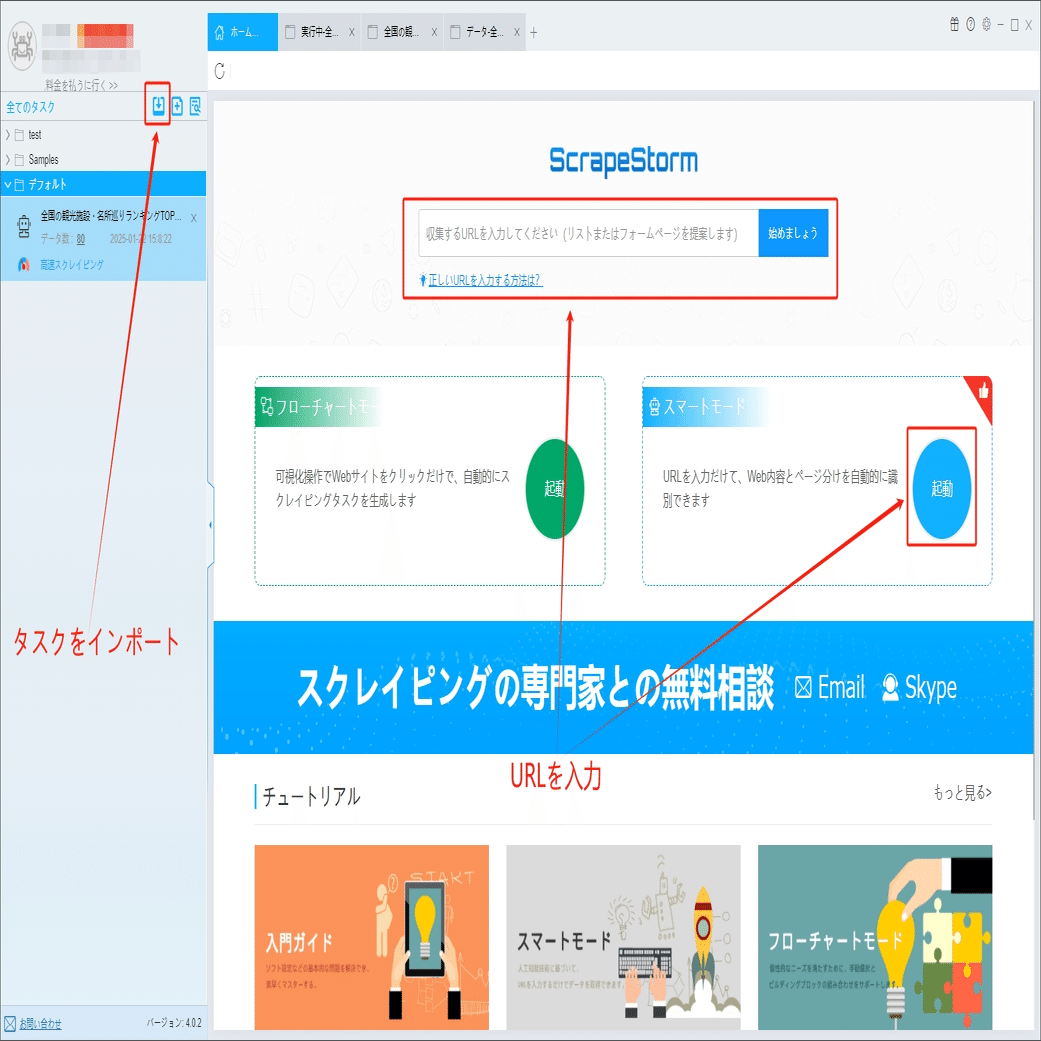Click the data count 80 link

point(80,239)
